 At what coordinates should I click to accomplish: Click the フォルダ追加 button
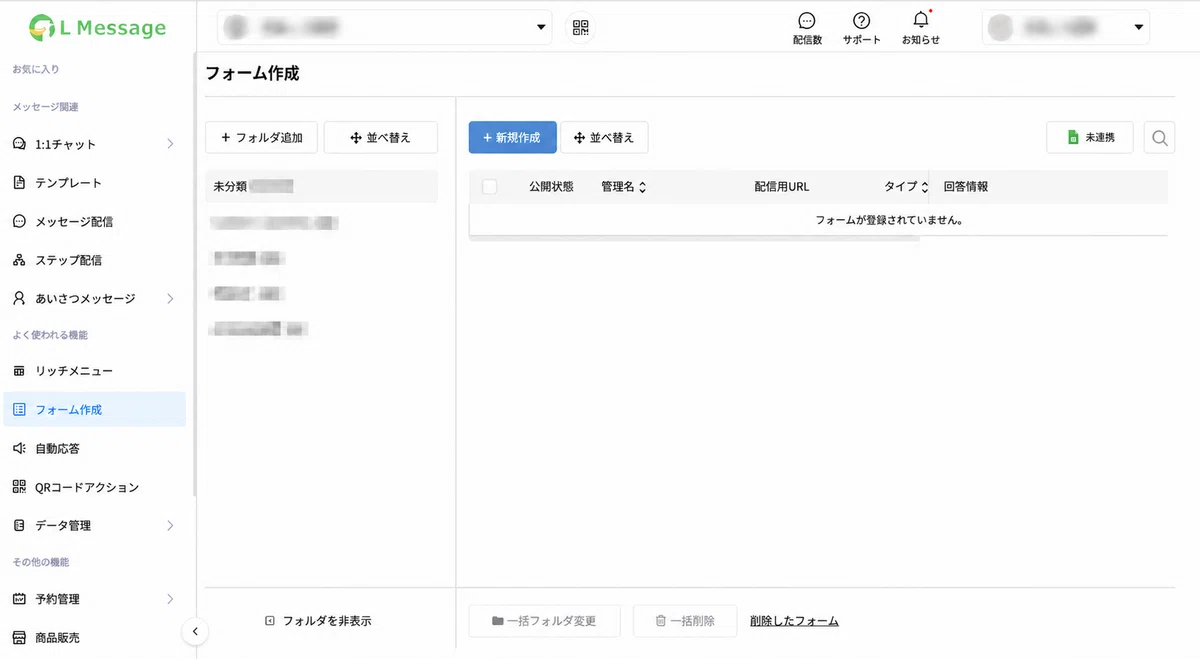[261, 138]
